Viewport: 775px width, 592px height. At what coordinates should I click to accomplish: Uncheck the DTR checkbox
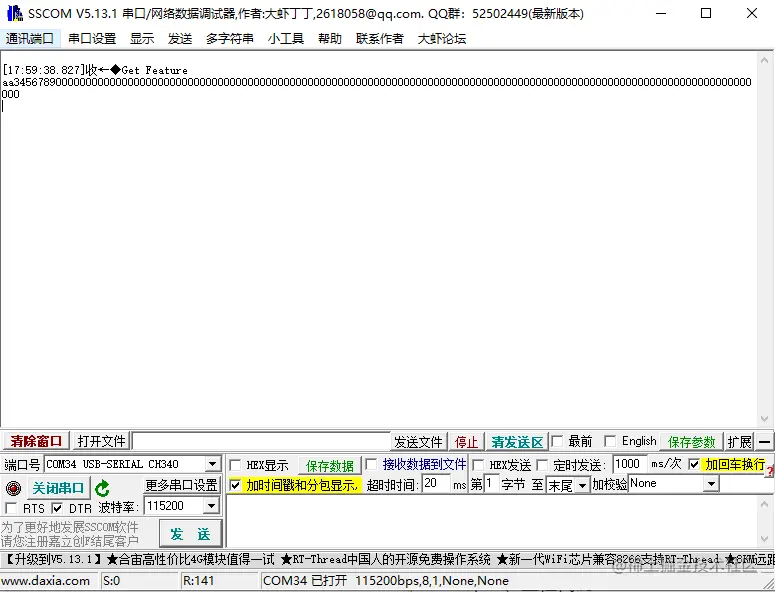pos(57,508)
